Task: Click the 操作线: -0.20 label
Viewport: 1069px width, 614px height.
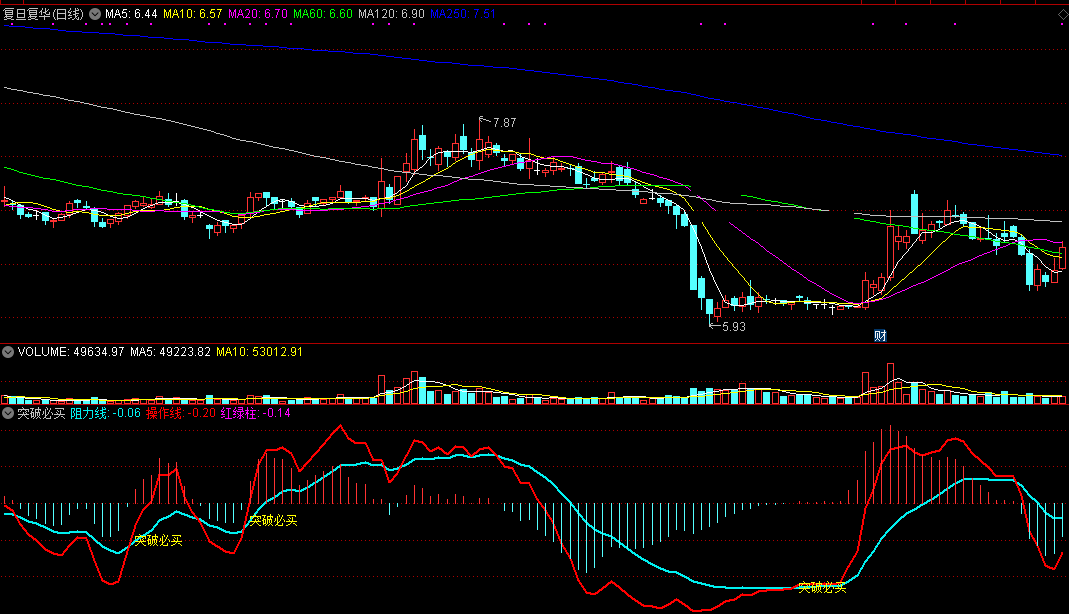Action: point(181,413)
